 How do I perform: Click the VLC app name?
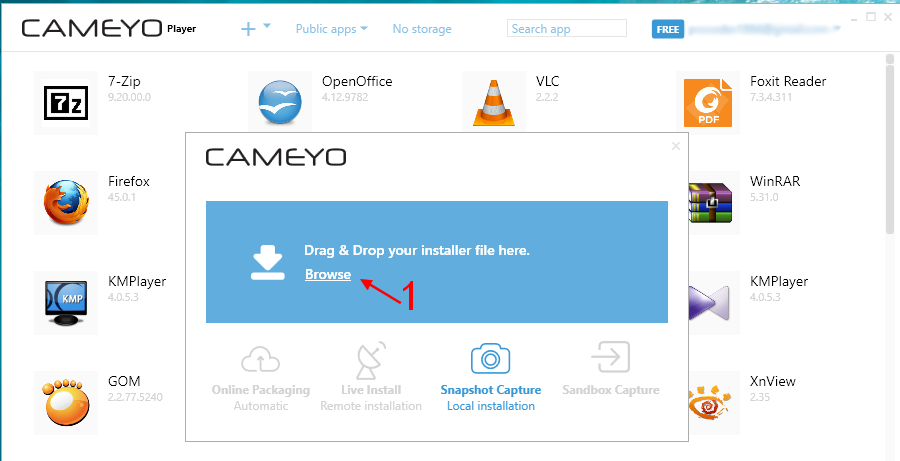coord(548,82)
